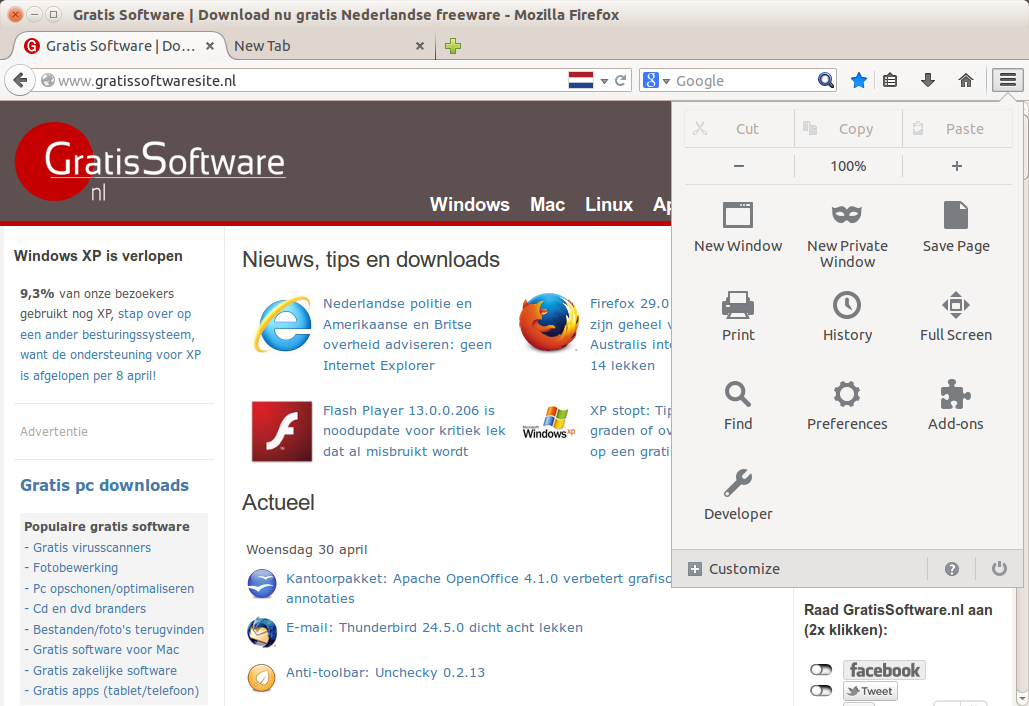Screen dimensions: 1029x706
Task: Toggle the Facebook share switch
Action: (x=821, y=670)
